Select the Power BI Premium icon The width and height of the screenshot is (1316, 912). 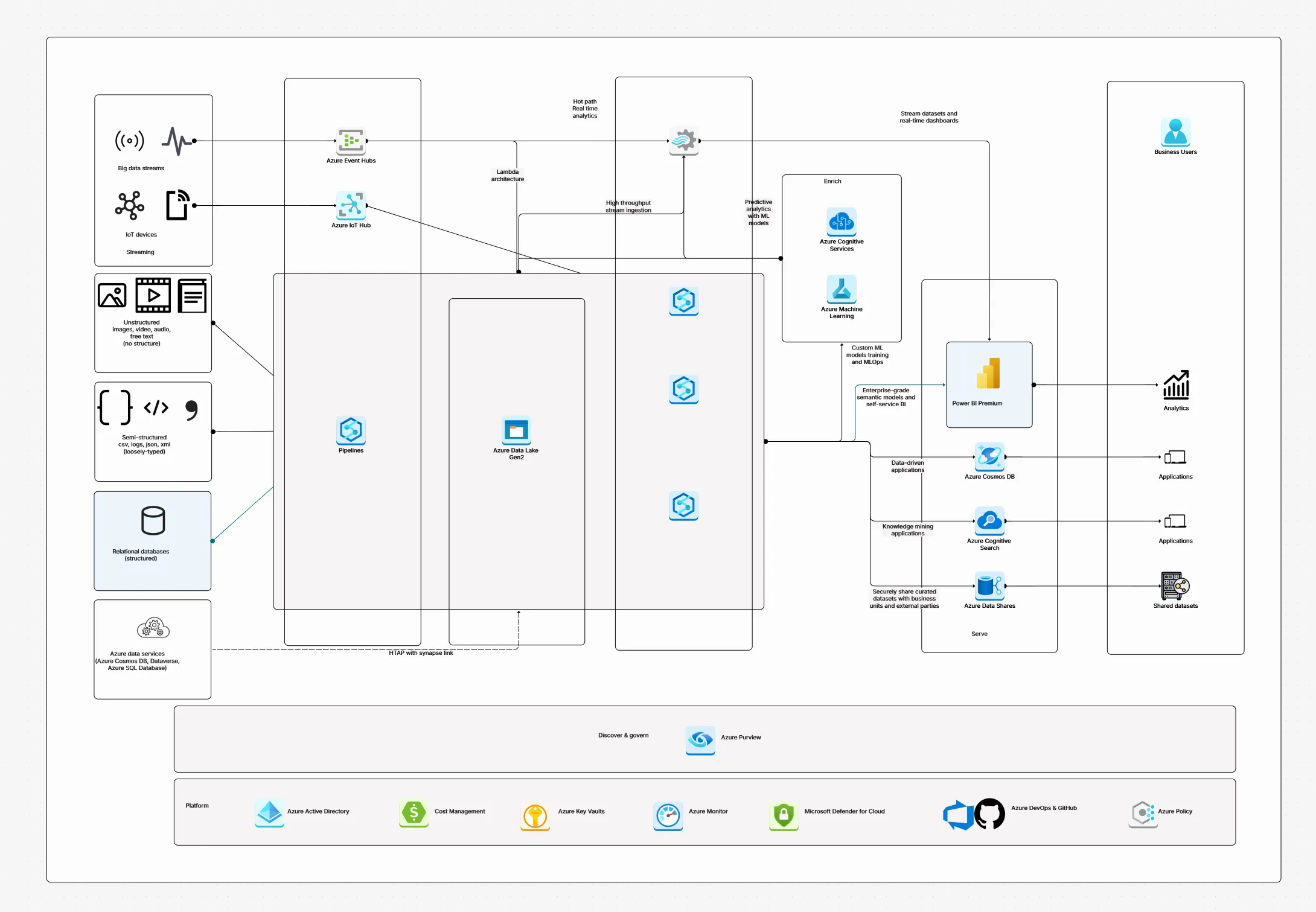[x=989, y=374]
